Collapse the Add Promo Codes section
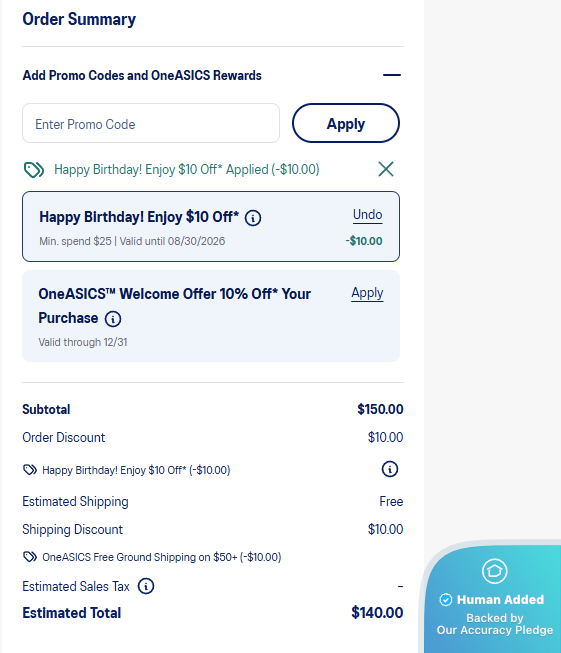The height and width of the screenshot is (653, 561). click(391, 75)
